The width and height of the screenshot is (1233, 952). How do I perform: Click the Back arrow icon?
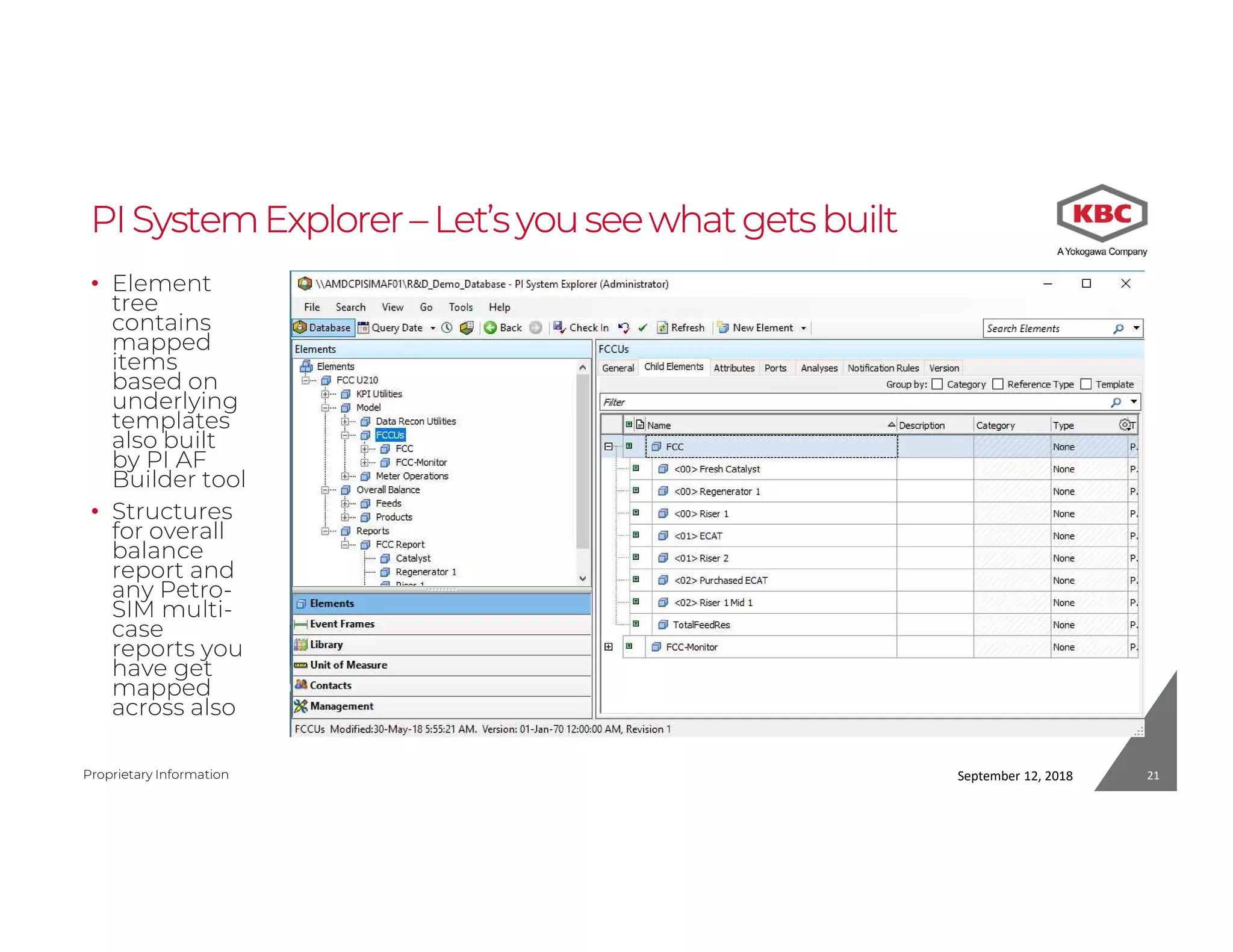[491, 327]
